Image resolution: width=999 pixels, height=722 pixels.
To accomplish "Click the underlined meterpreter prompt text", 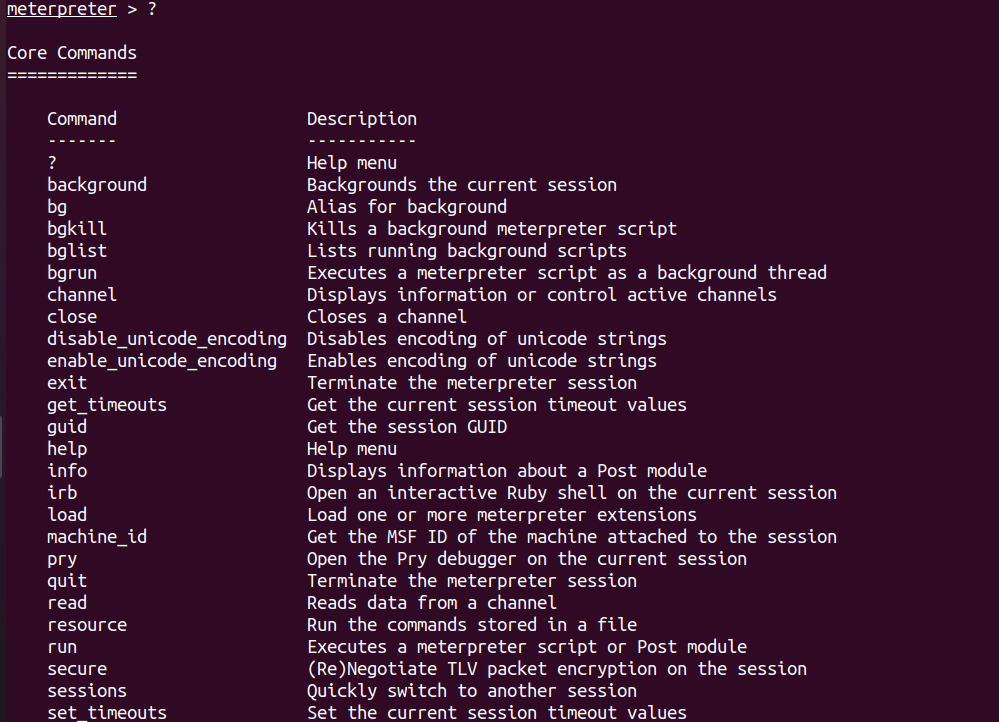I will click(62, 10).
